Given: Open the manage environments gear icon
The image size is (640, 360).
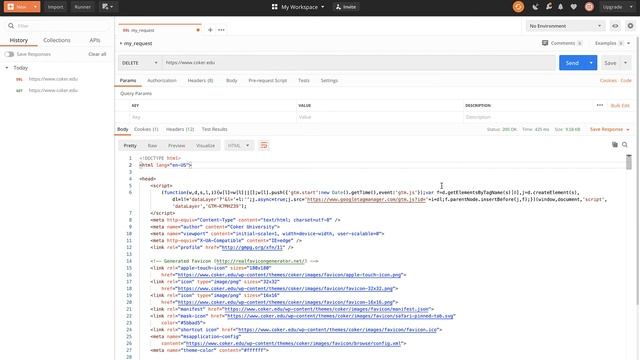Looking at the screenshot, I should click(630, 26).
